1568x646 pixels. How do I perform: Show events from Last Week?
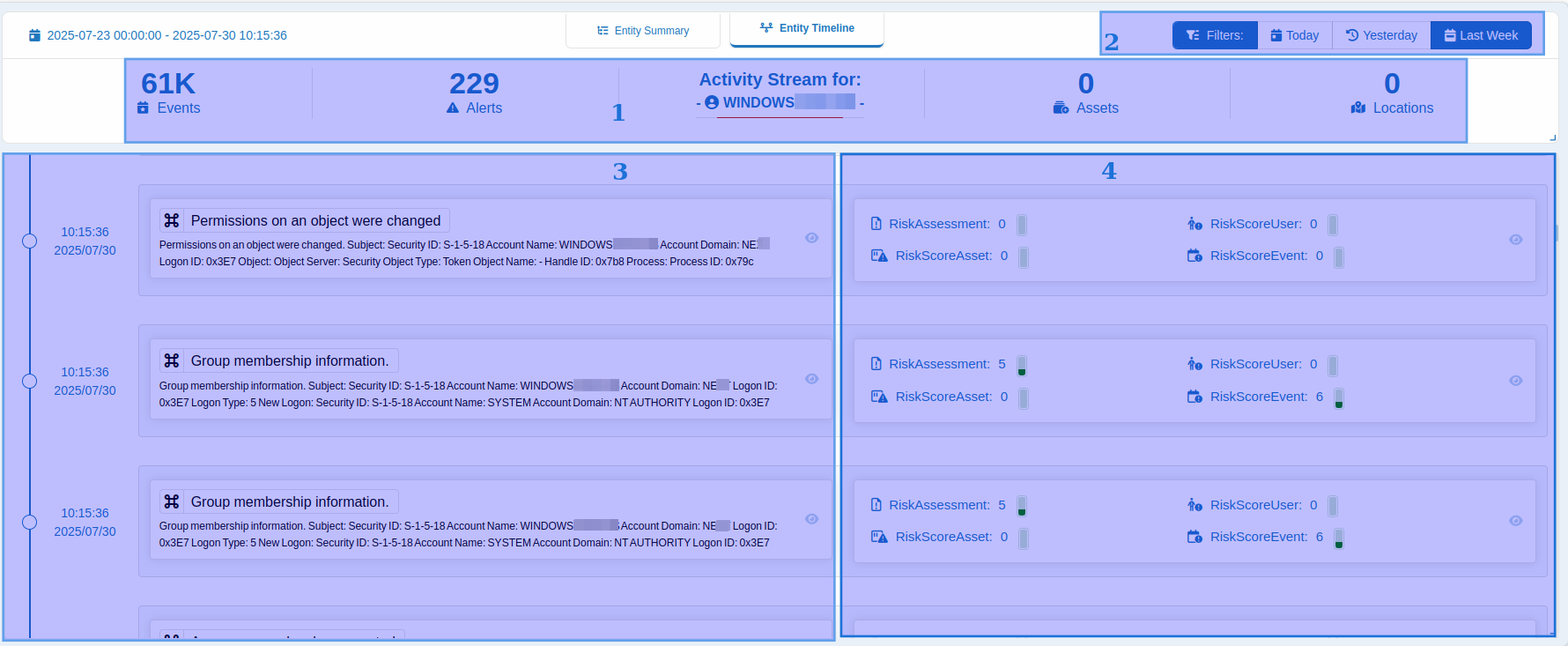click(x=1481, y=35)
